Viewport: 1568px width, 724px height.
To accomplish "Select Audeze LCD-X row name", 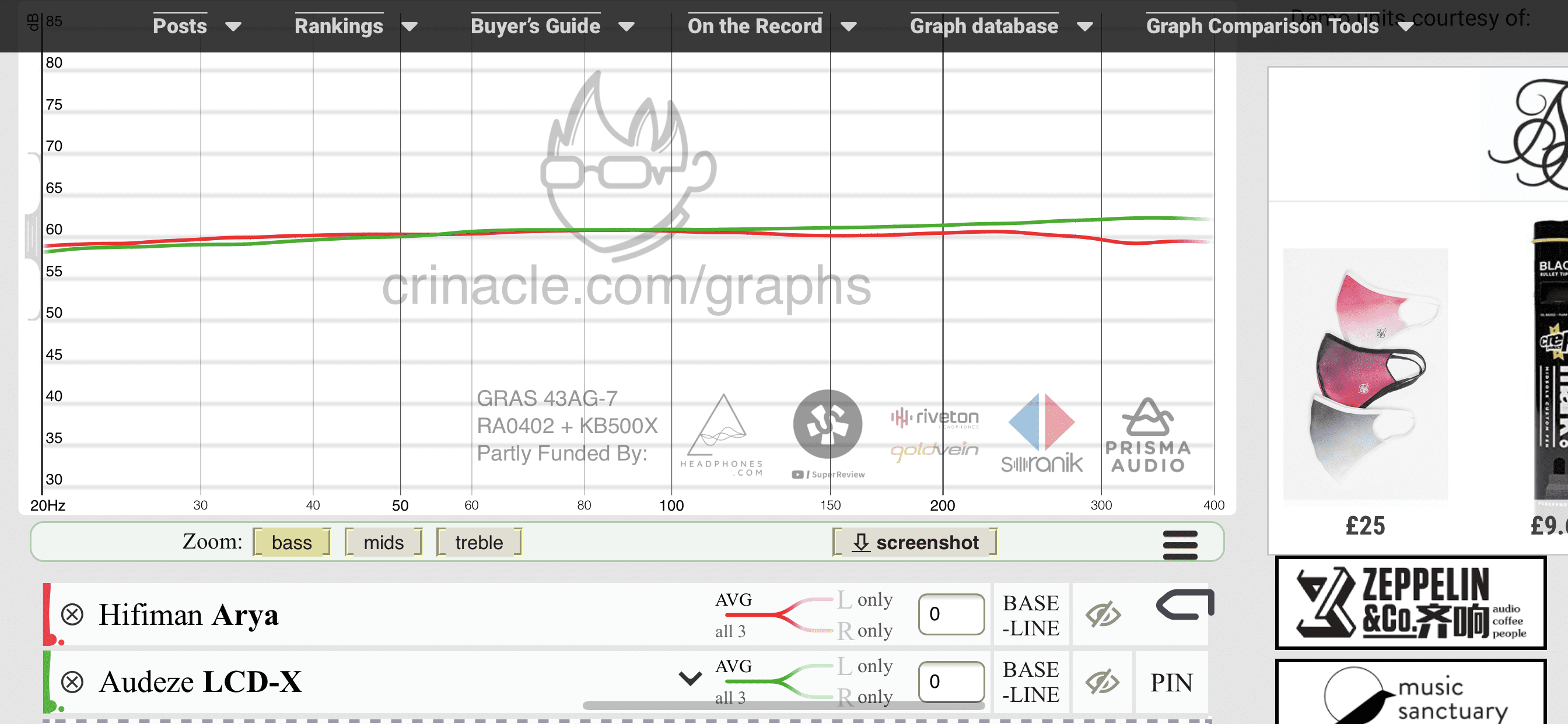I will pyautogui.click(x=200, y=681).
